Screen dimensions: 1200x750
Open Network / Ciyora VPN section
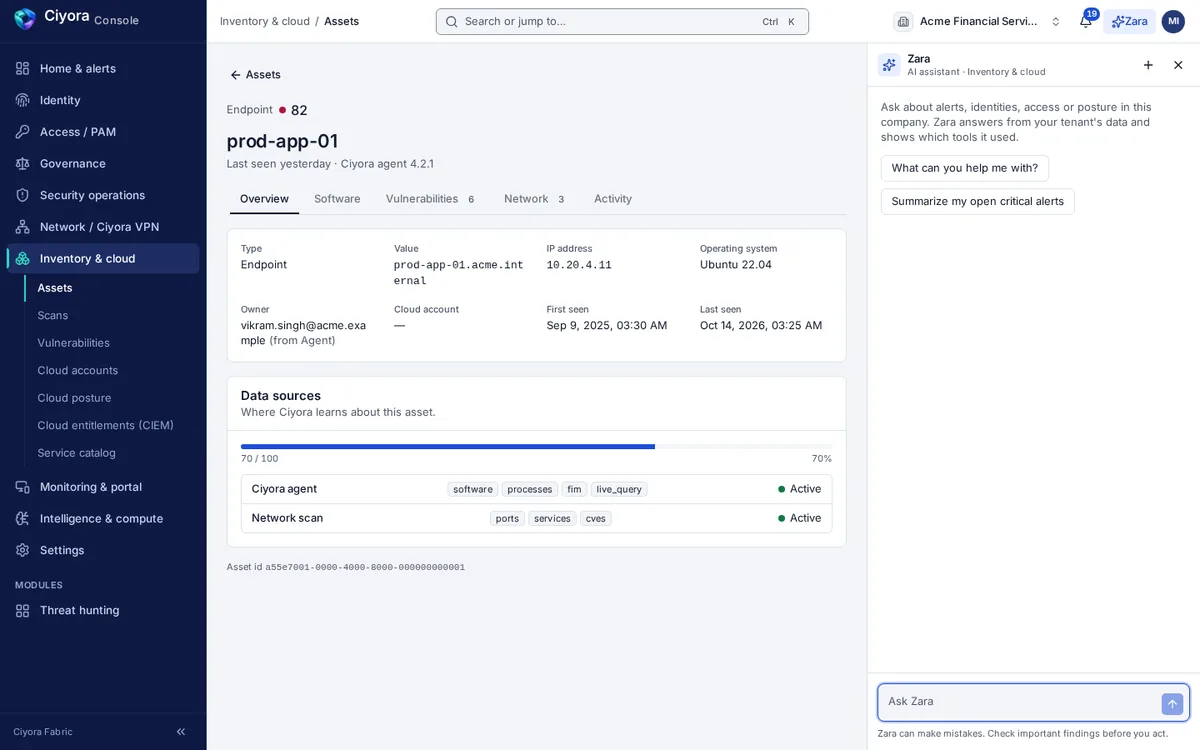[103, 227]
